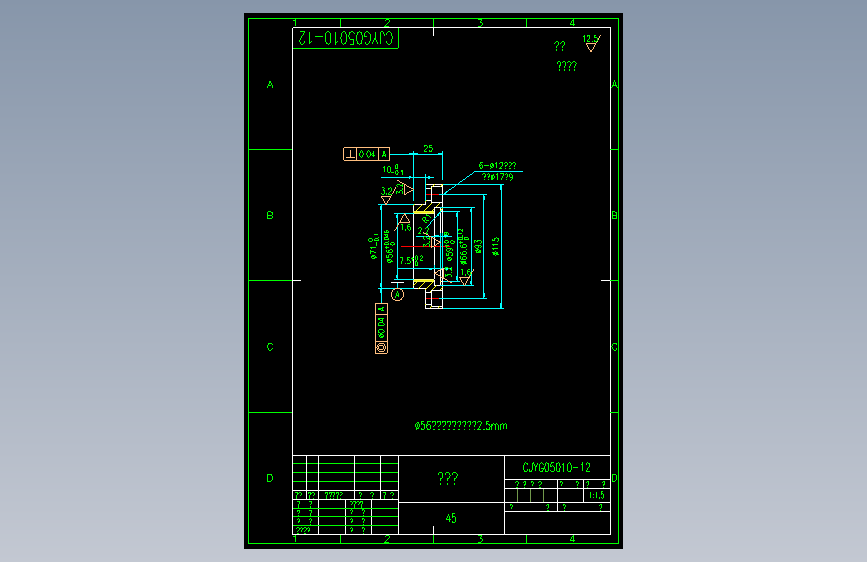Click the 1.6 roughness symbol inside bore

pos(405,222)
